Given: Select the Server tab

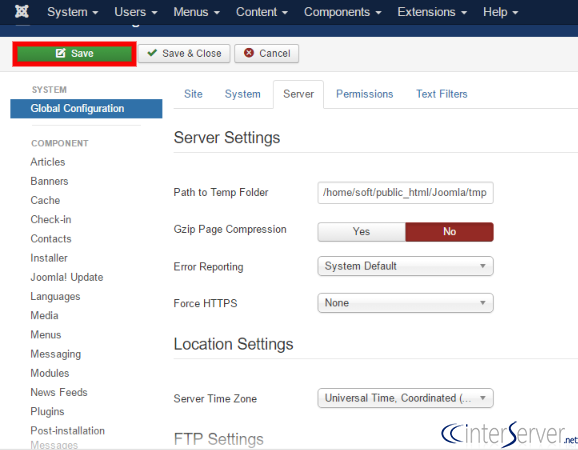Looking at the screenshot, I should coord(299,94).
